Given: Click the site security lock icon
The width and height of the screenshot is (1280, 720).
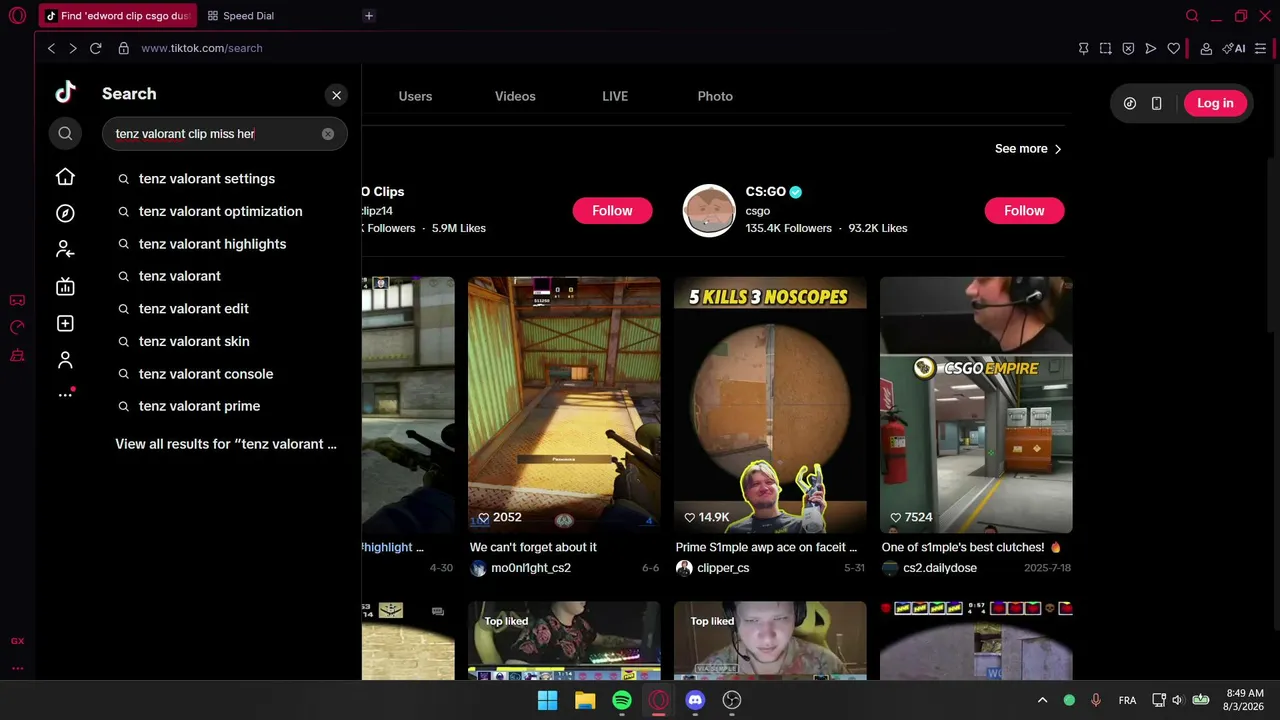Looking at the screenshot, I should (124, 48).
